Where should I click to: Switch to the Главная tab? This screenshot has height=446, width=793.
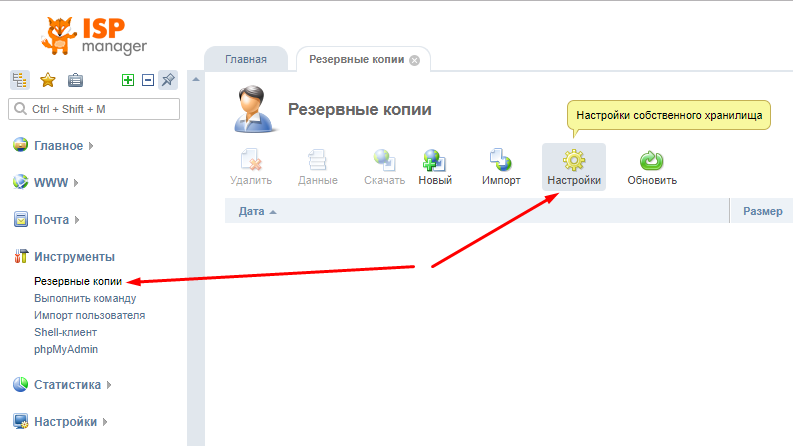[x=246, y=59]
